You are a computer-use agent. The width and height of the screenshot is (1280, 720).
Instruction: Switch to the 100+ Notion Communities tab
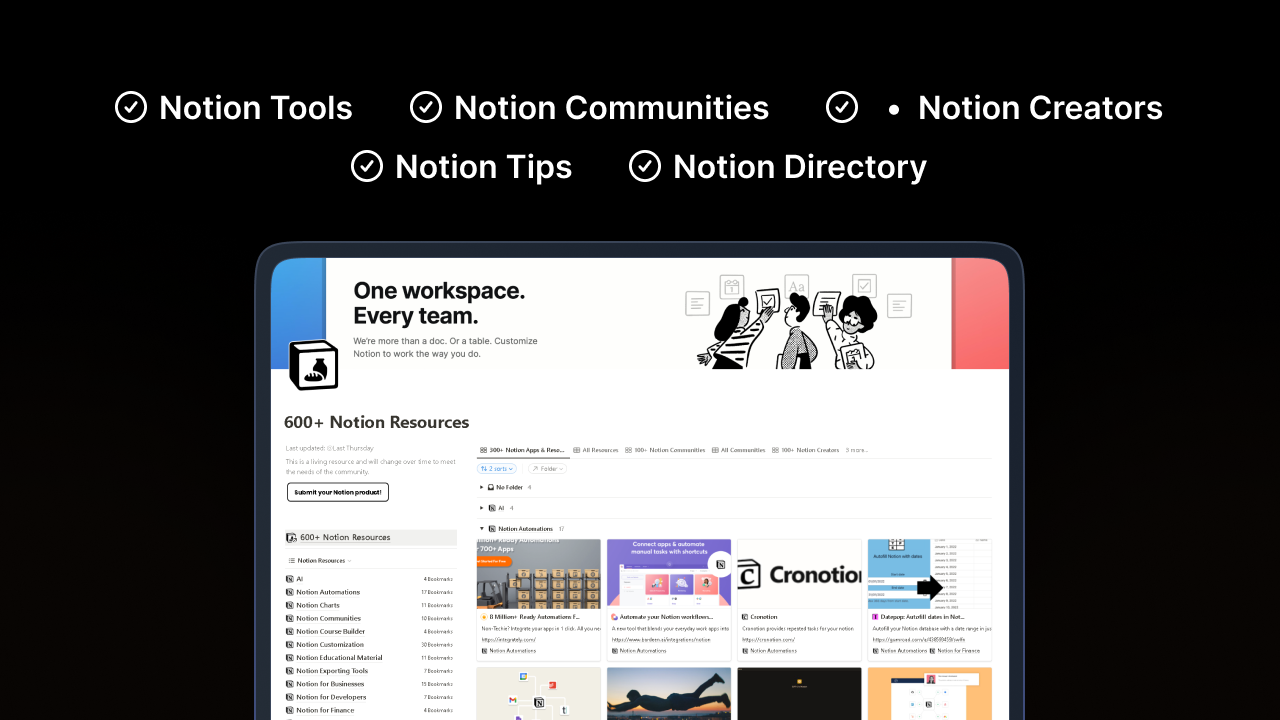665,450
